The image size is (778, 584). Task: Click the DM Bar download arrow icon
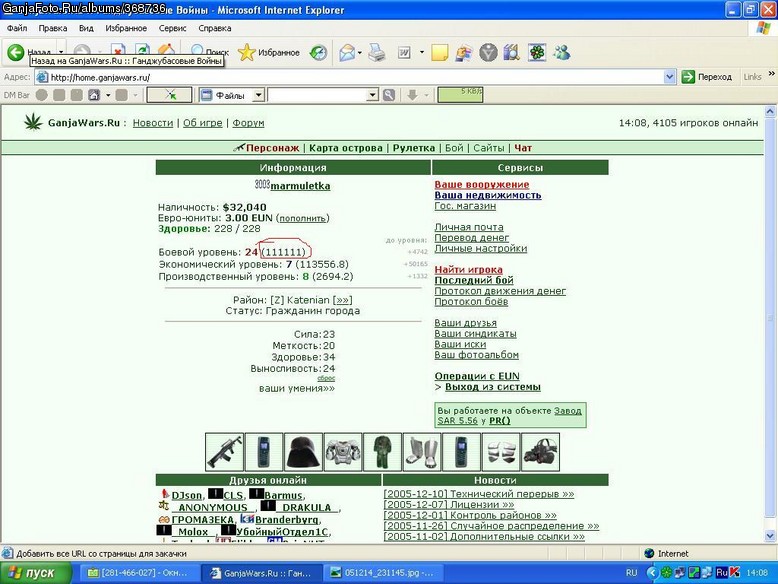tap(412, 95)
